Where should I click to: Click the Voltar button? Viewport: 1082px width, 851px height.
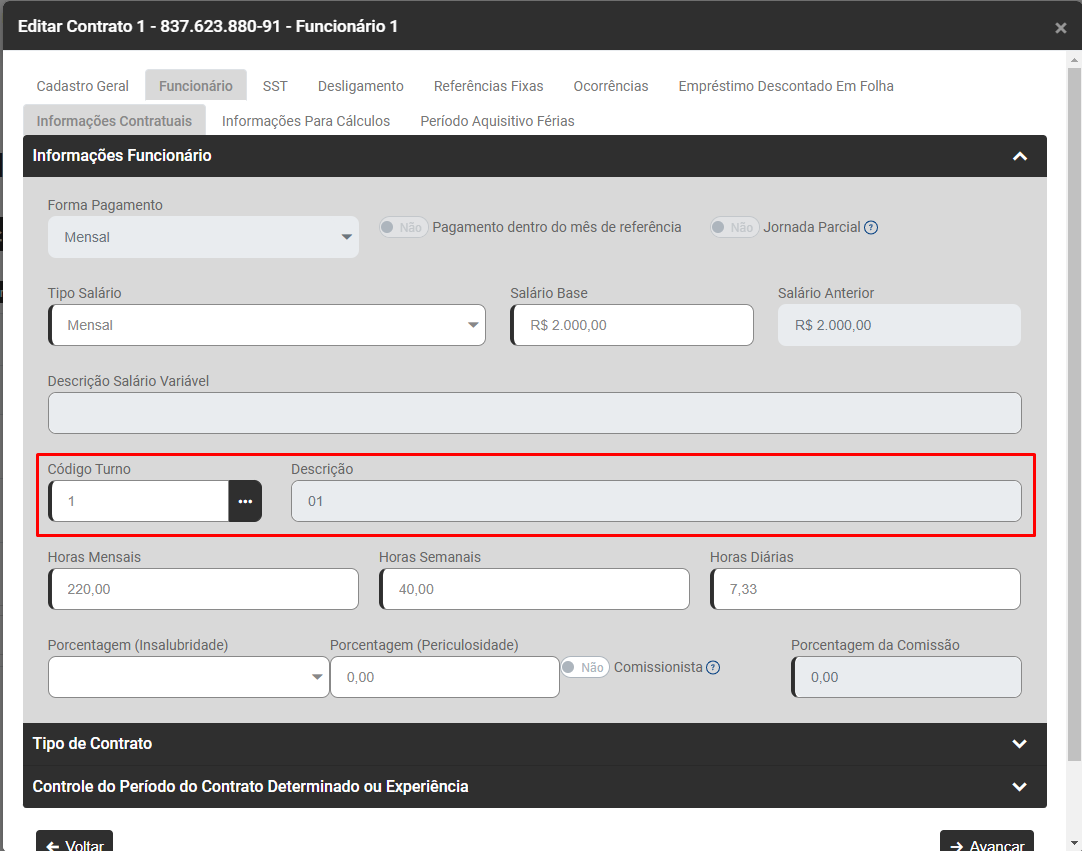pos(75,844)
